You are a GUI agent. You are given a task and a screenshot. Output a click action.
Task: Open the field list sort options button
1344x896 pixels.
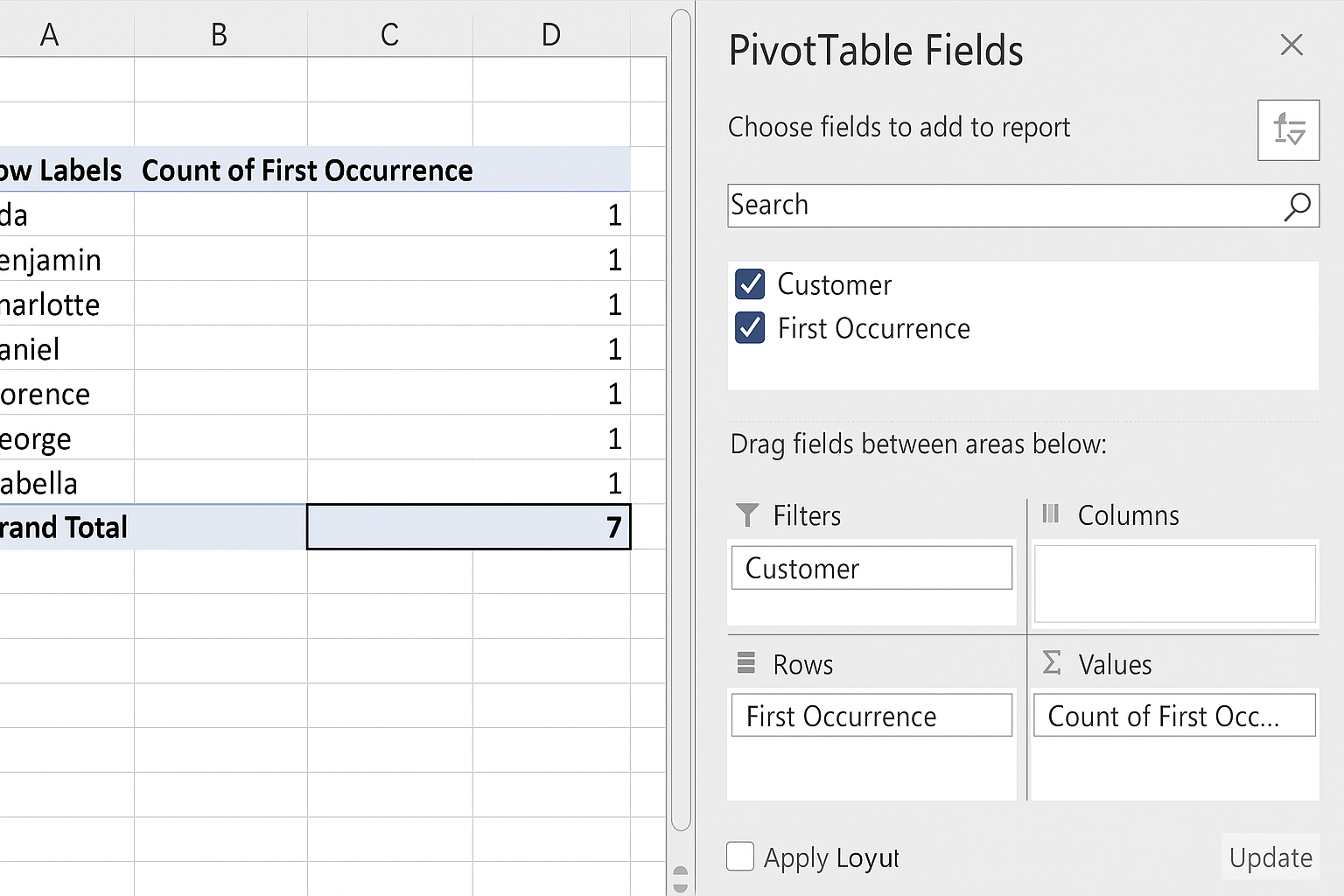coord(1288,129)
